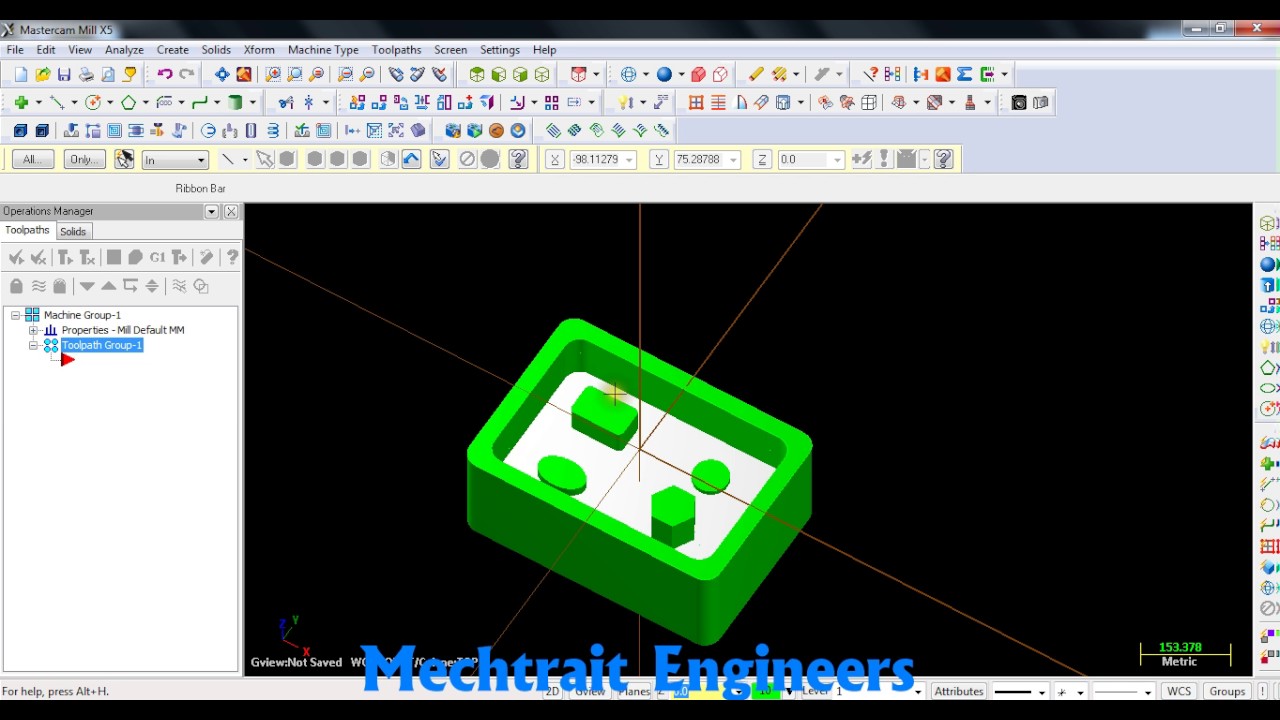Expand Properties - Mill Default MM node
Image resolution: width=1280 pixels, height=720 pixels.
tap(34, 330)
